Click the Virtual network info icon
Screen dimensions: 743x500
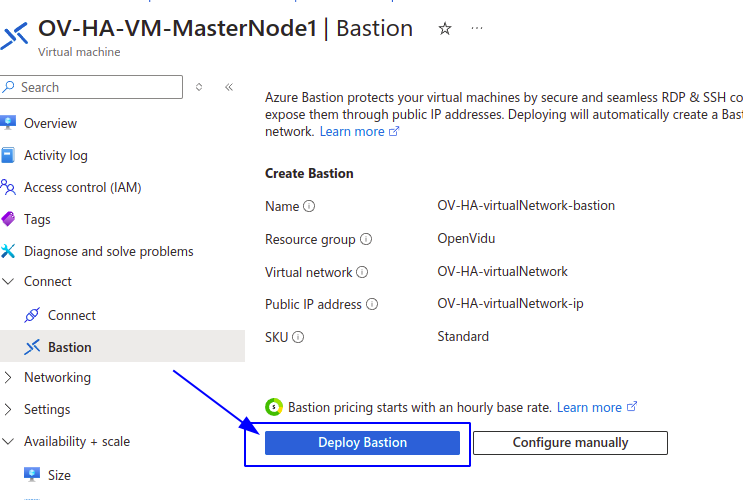362,272
